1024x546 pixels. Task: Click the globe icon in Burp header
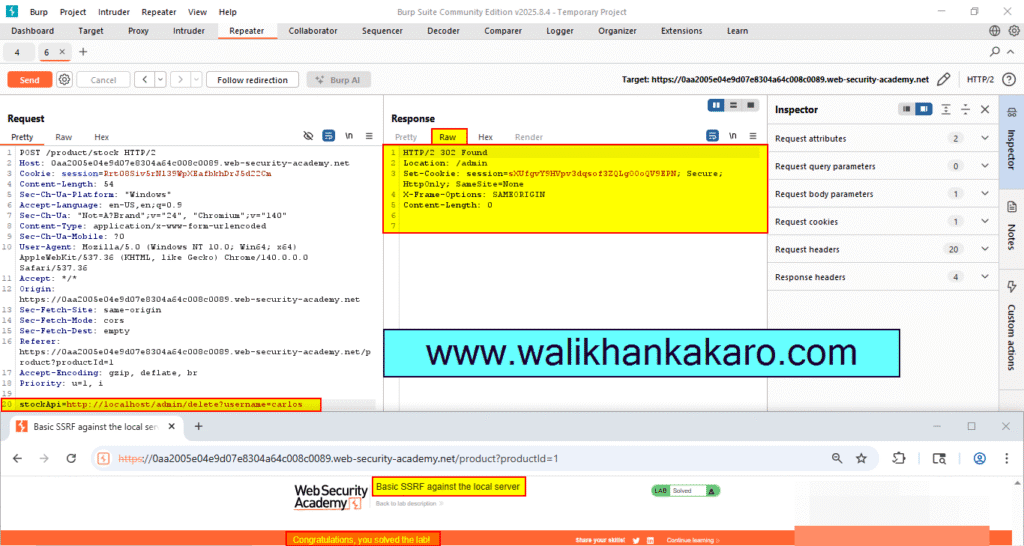[x=995, y=31]
